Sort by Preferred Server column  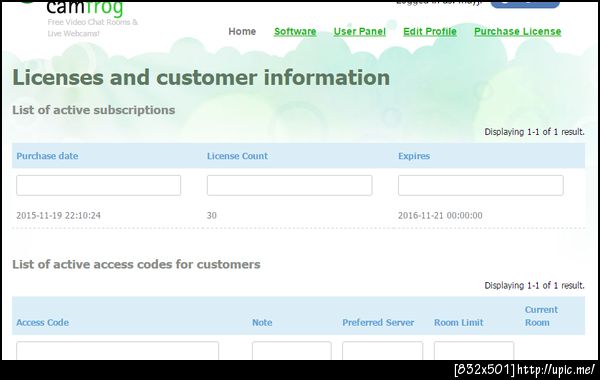coord(378,323)
